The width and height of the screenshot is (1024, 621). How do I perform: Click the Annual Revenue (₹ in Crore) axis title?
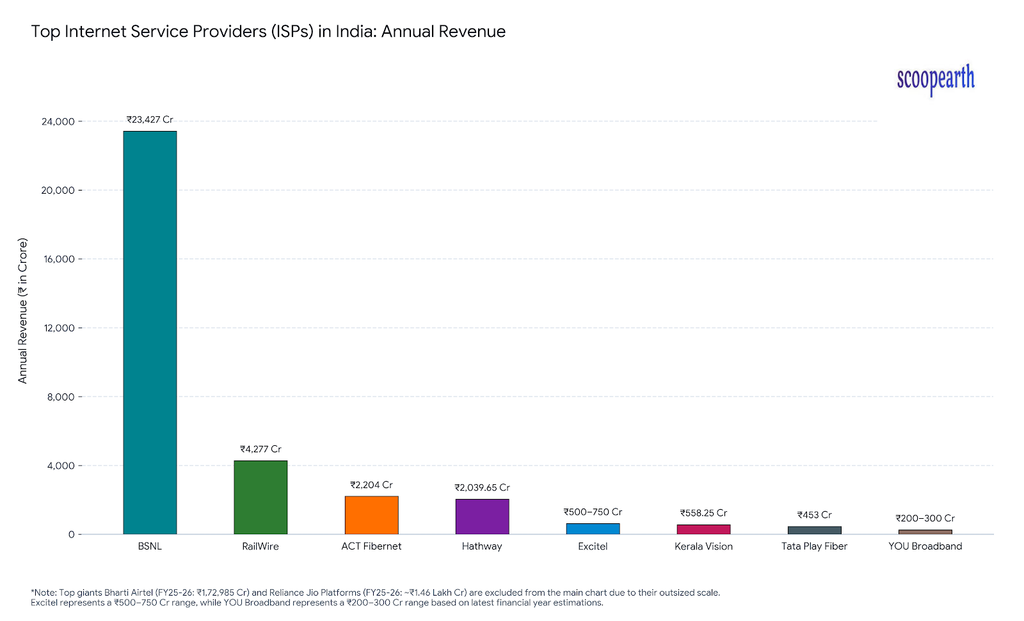tap(23, 311)
